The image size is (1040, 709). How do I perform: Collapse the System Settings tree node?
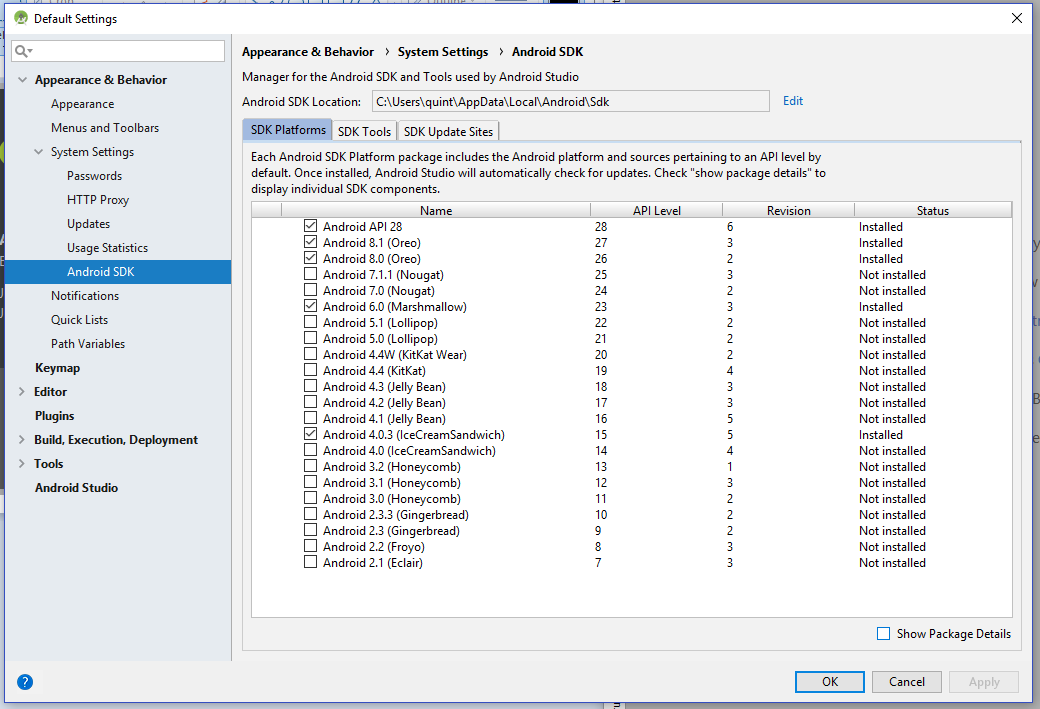pos(39,152)
